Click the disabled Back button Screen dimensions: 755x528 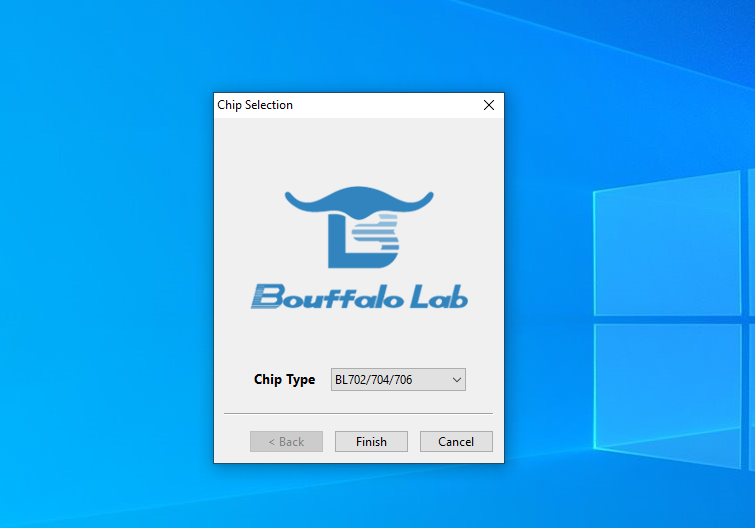coord(286,441)
